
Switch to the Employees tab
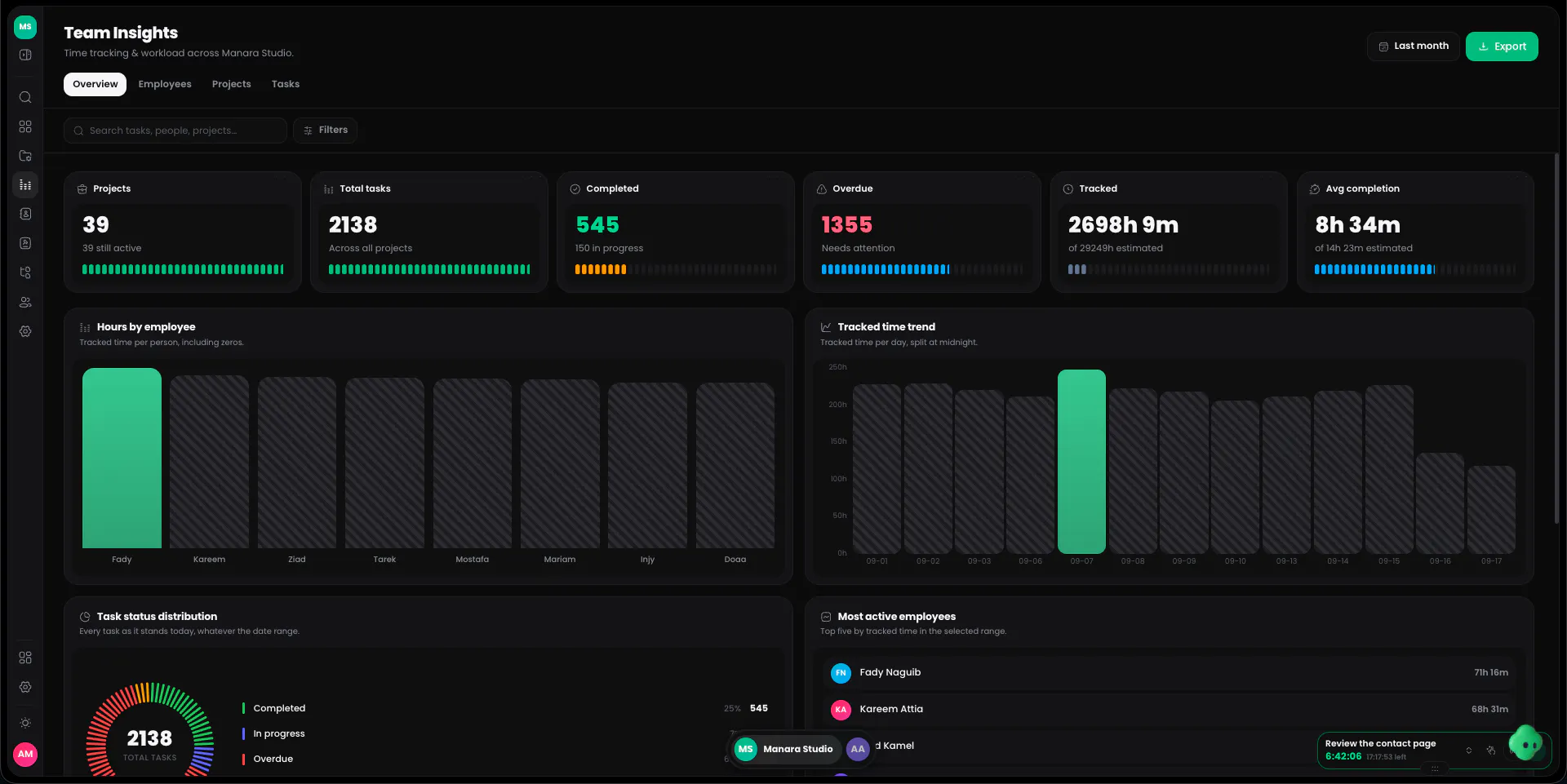coord(165,84)
